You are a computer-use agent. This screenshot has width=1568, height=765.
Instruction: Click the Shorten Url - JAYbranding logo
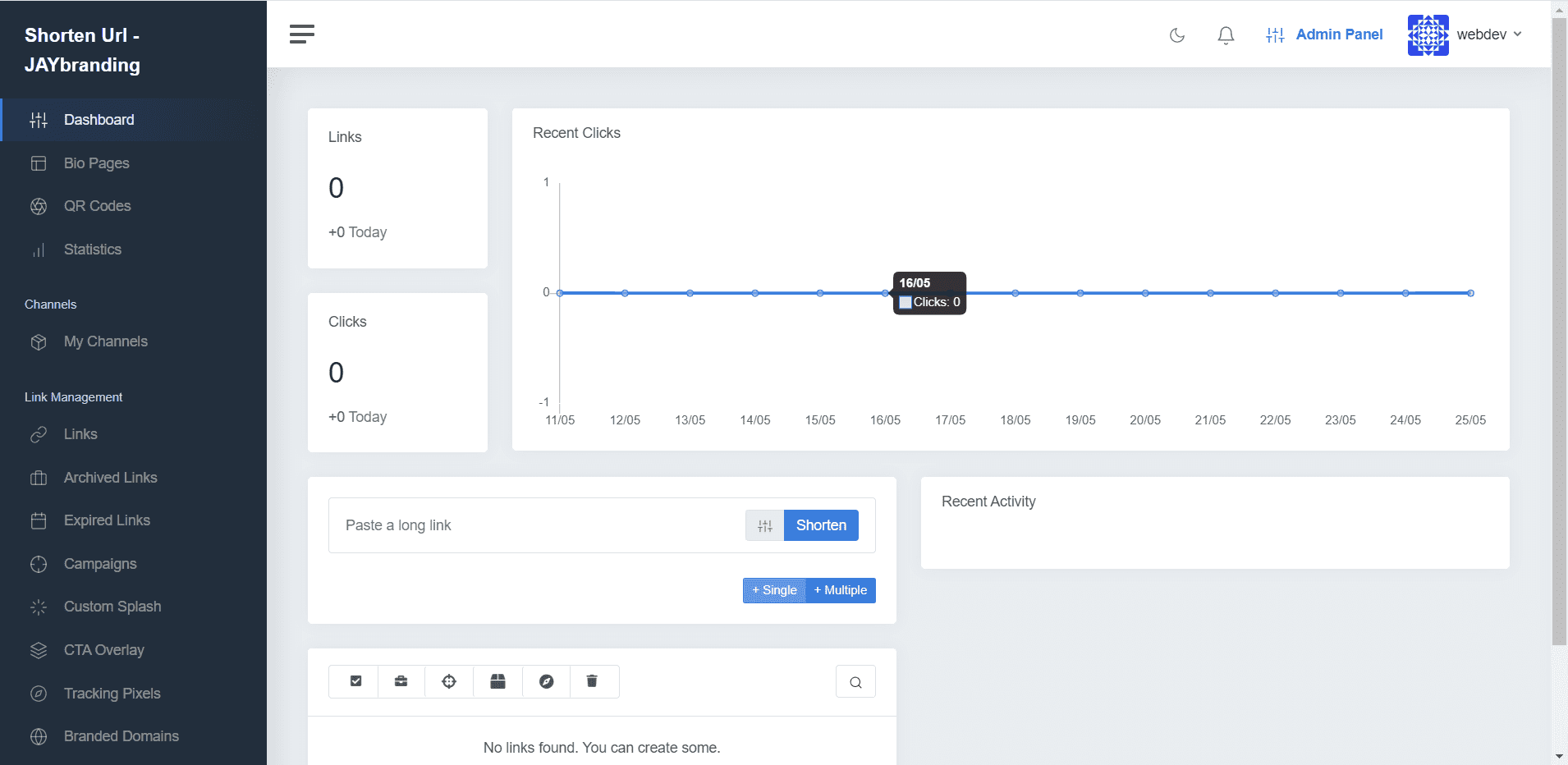click(x=82, y=50)
